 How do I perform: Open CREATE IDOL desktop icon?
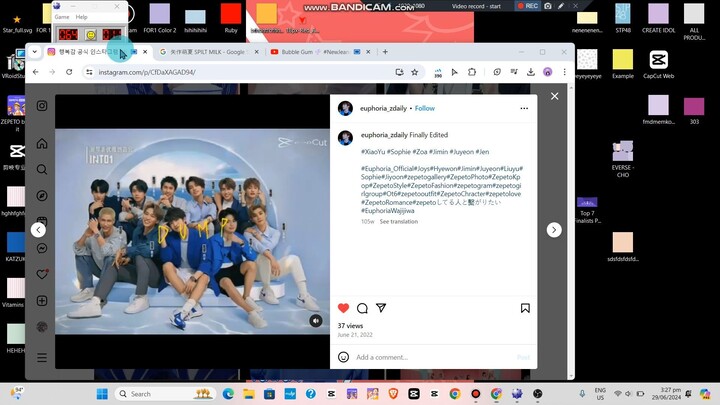[x=658, y=18]
